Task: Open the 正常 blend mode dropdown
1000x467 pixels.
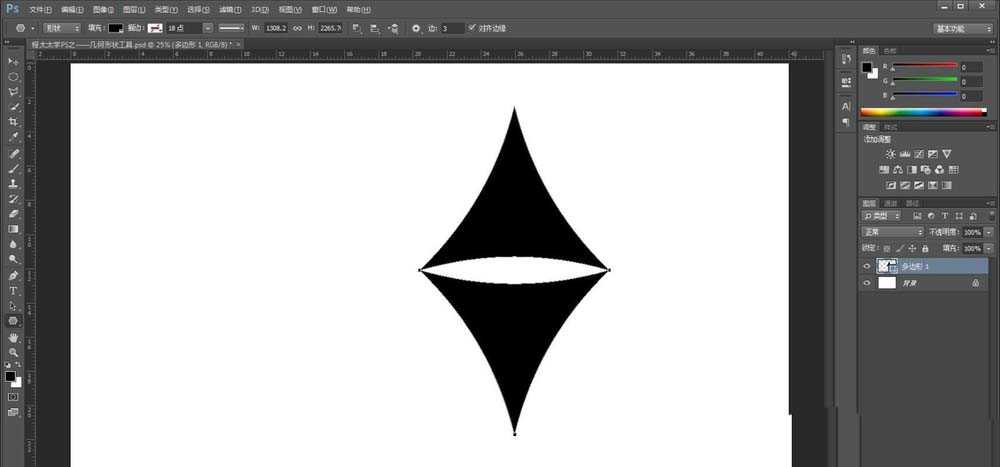Action: click(892, 232)
